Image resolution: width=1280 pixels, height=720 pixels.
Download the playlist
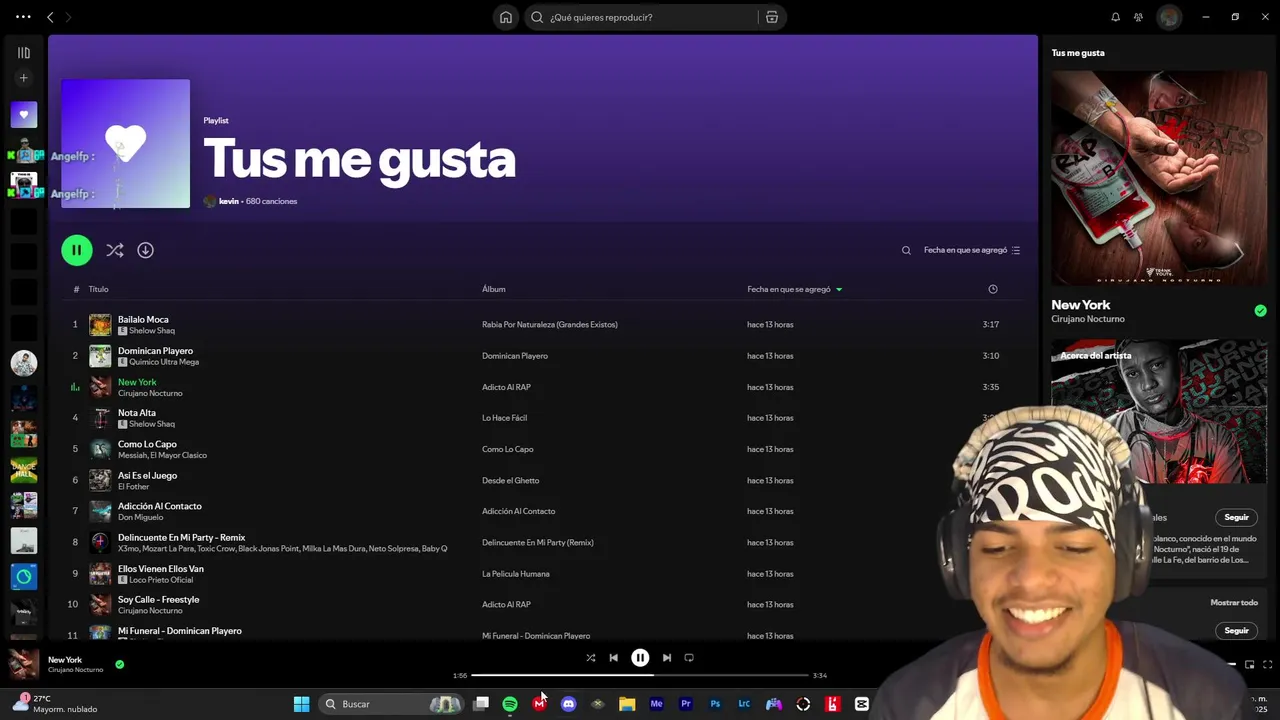[145, 250]
